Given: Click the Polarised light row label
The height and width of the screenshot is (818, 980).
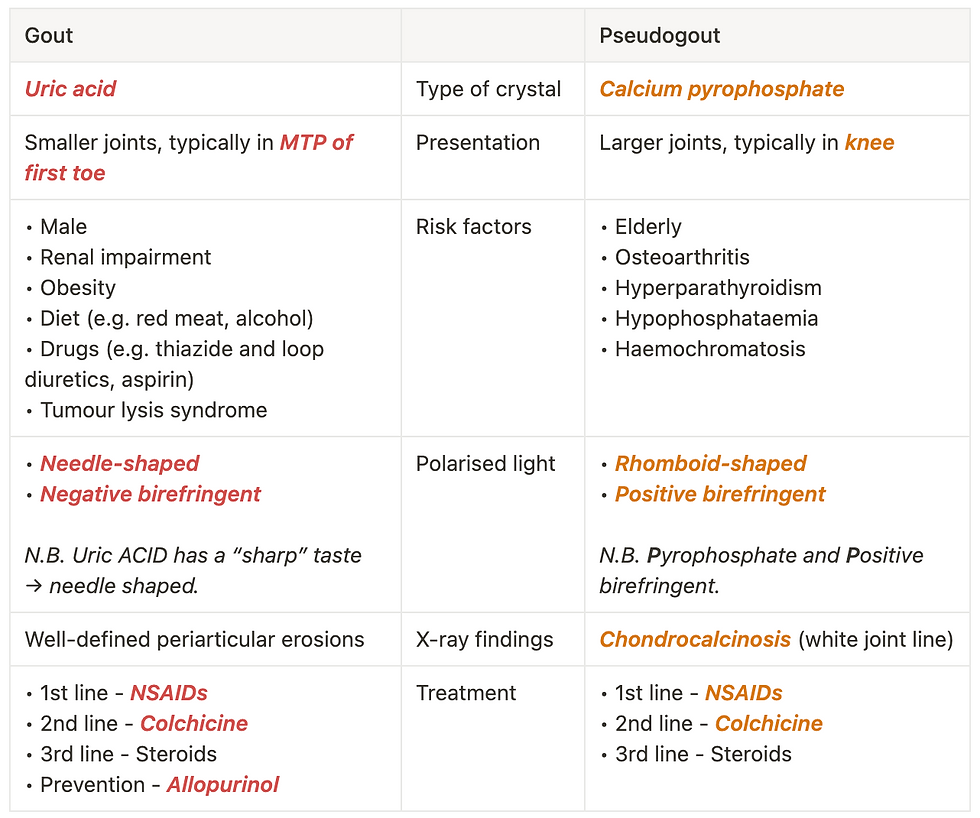Looking at the screenshot, I should click(x=485, y=464).
